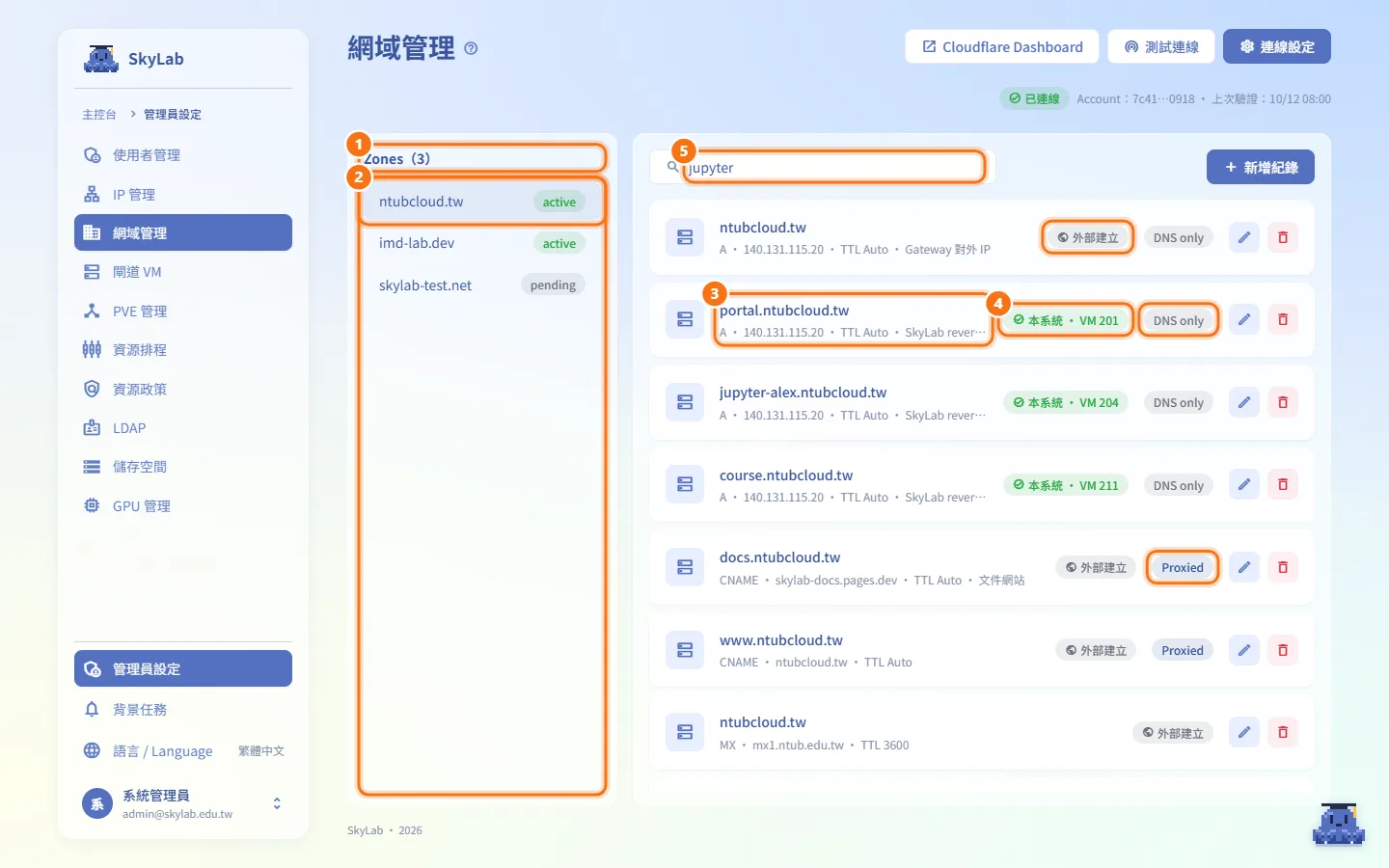Click the SkyLab logo icon
Screen dimensions: 1389x868
100,58
